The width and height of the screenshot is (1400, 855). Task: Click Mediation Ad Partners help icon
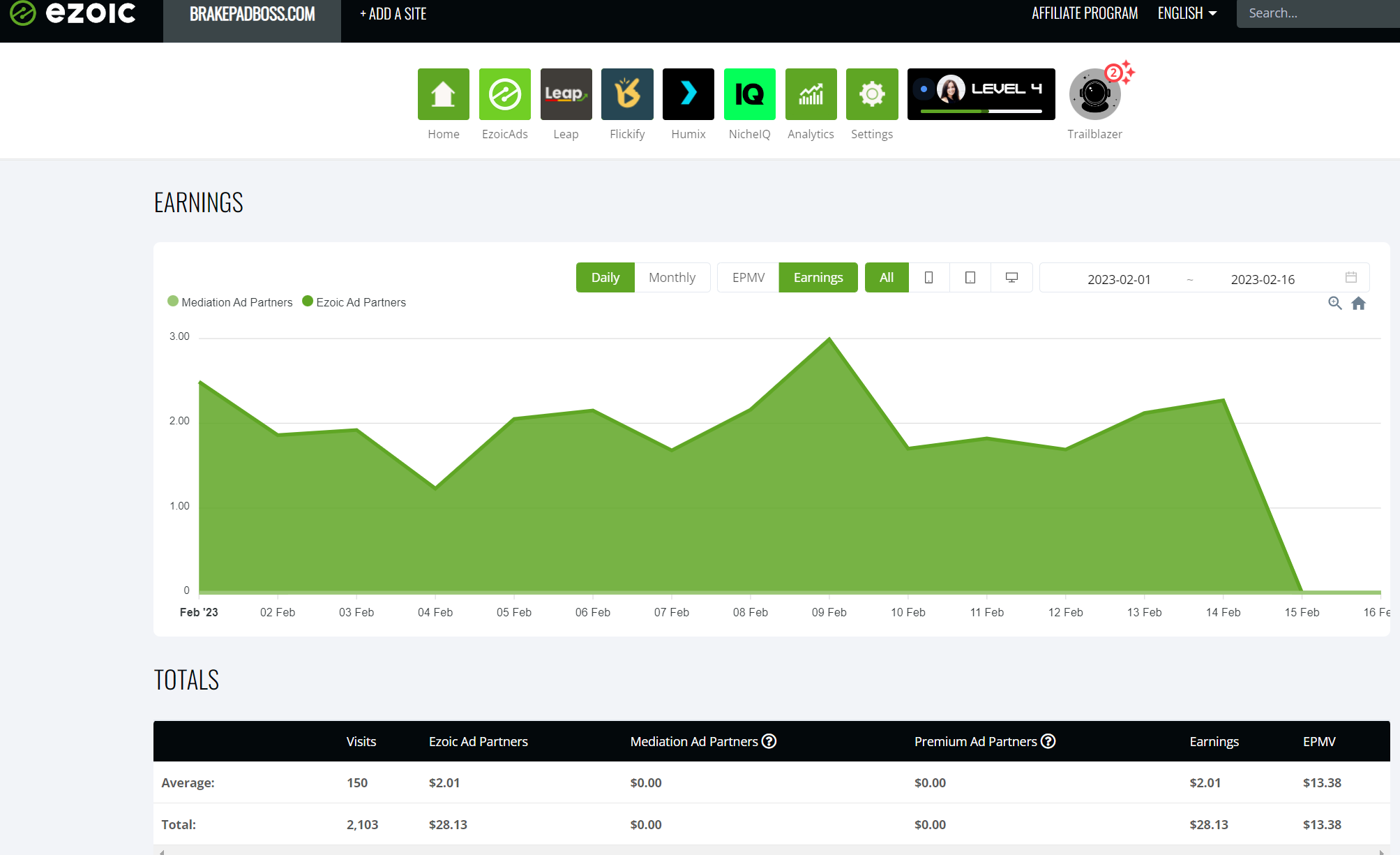[769, 741]
